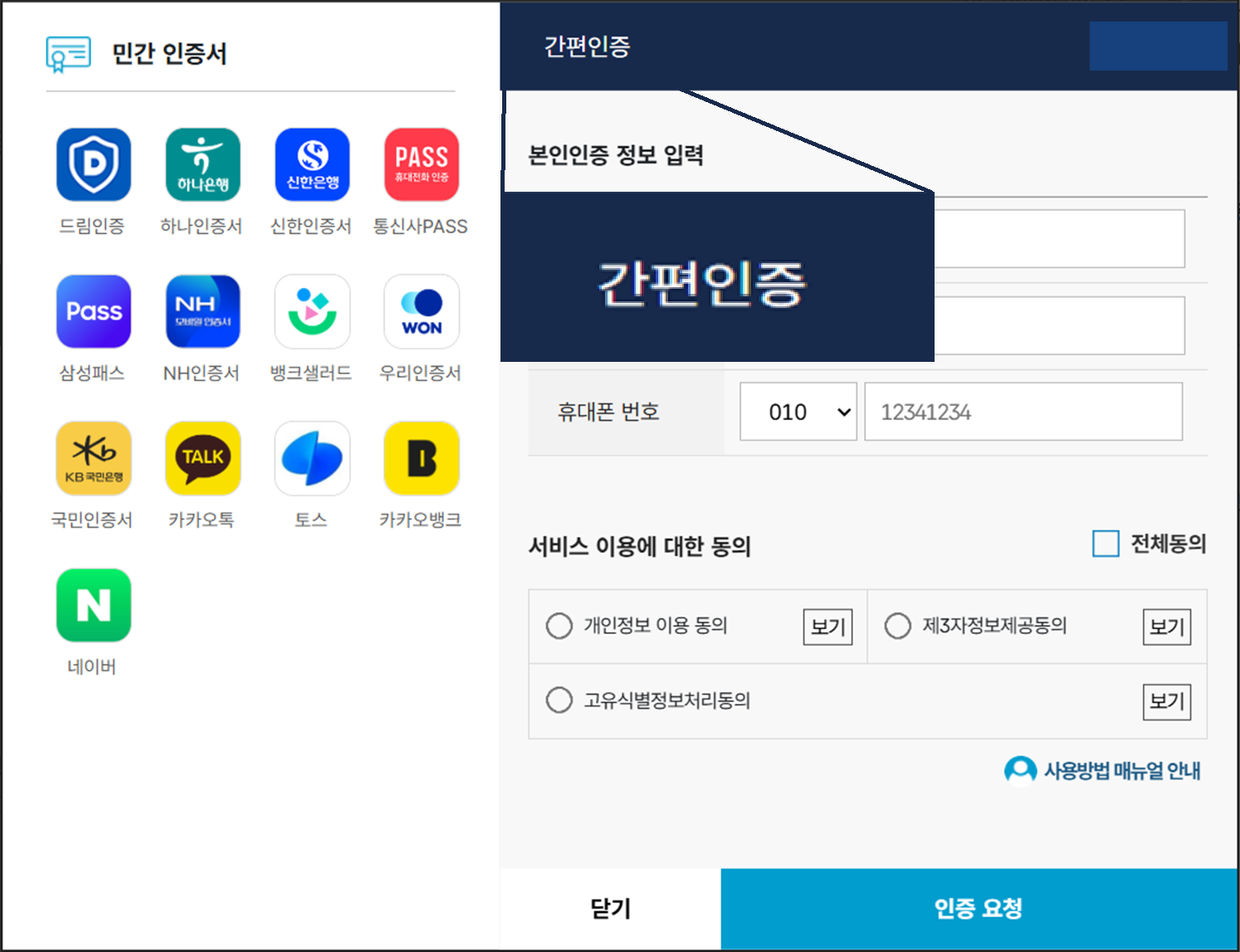Click the 뱅크샐러드 label text
Image resolution: width=1240 pixels, height=952 pixels.
(311, 373)
